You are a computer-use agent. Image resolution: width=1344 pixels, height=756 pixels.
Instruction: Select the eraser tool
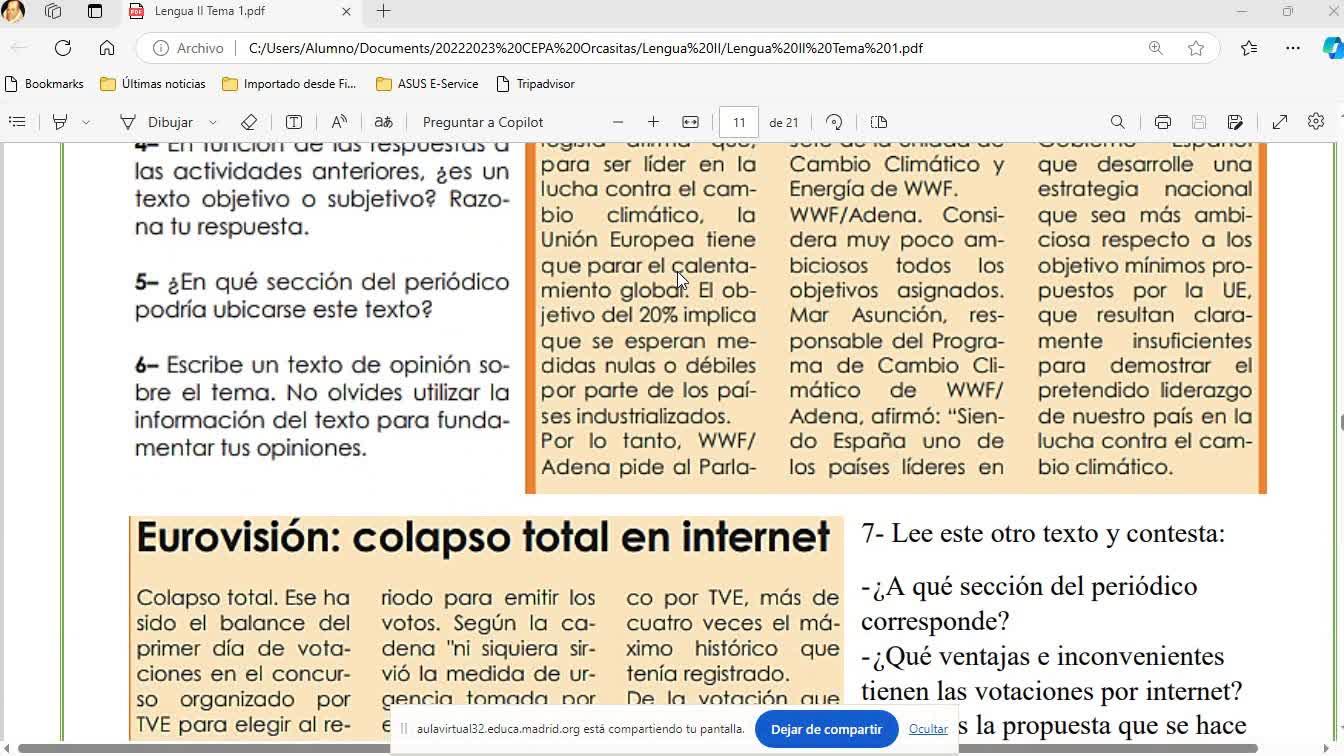249,122
